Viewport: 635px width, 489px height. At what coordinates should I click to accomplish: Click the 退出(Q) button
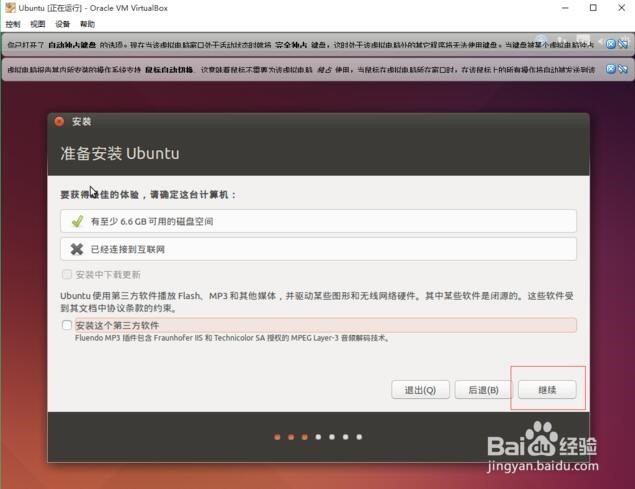(x=420, y=390)
